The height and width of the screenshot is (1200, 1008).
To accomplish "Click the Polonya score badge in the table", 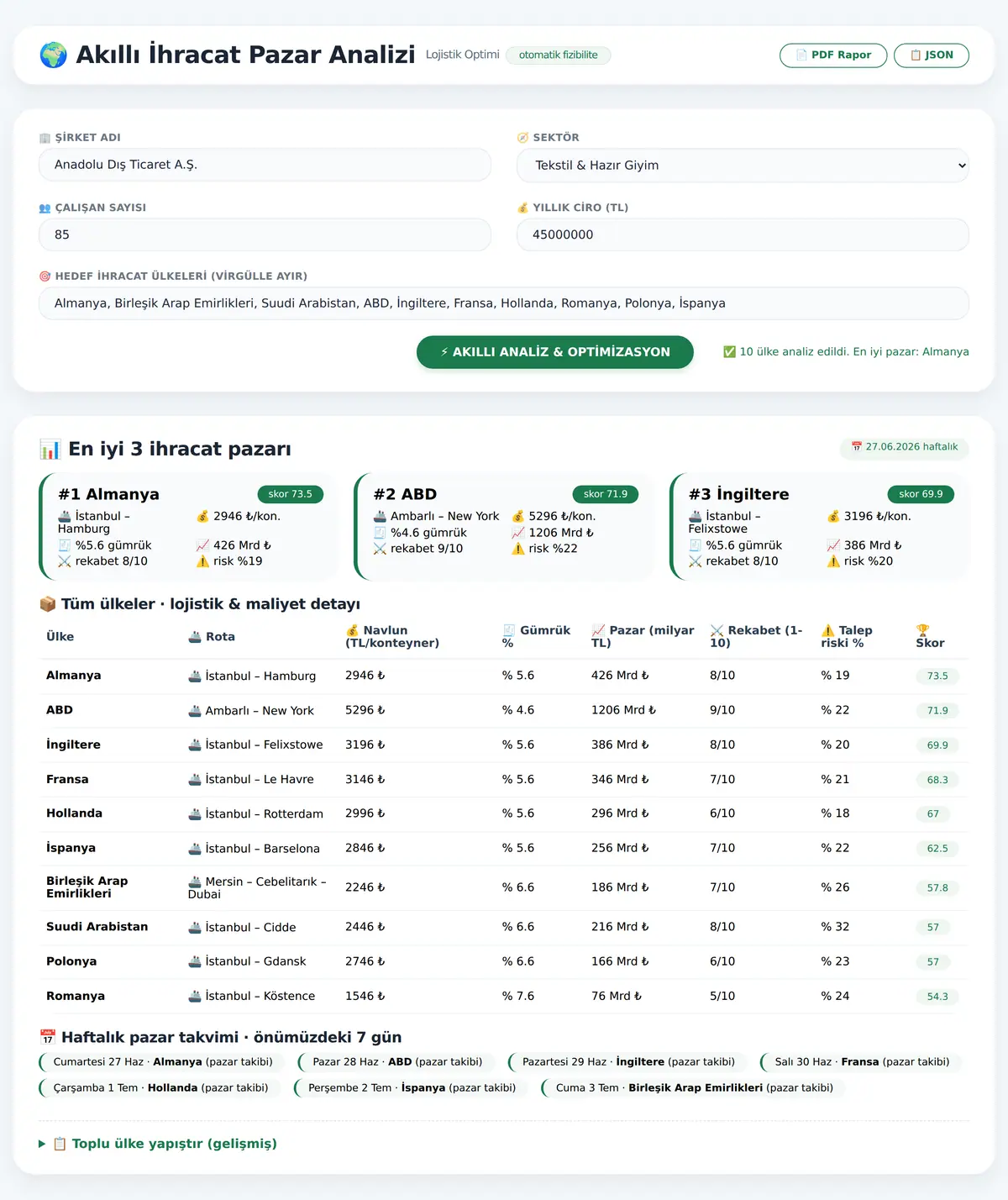I will point(933,962).
